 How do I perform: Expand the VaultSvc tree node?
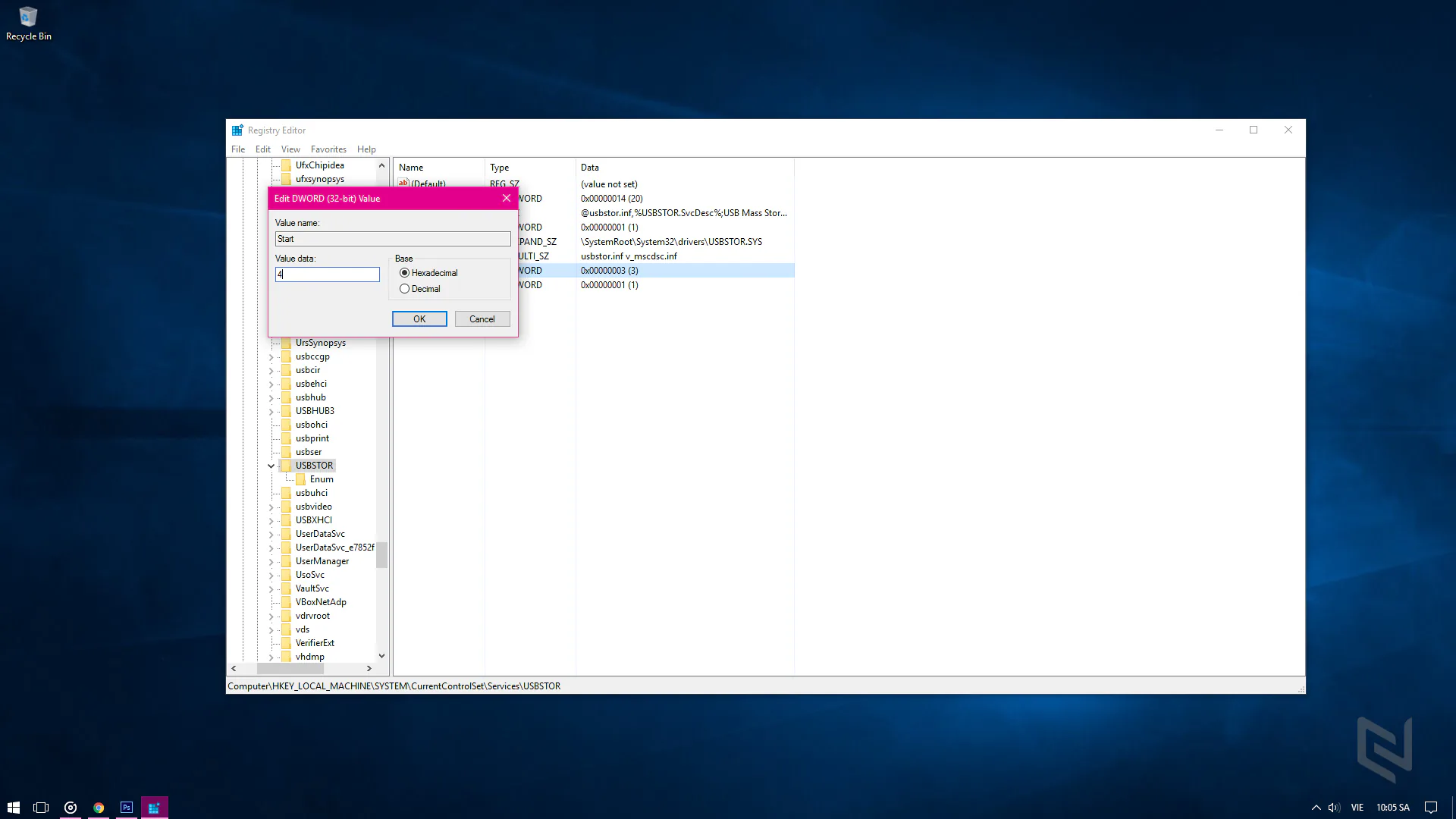click(x=271, y=589)
